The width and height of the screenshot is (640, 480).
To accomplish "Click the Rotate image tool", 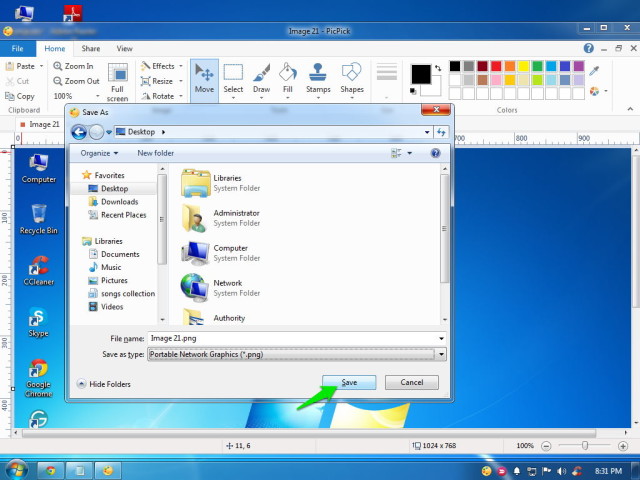I will (x=158, y=96).
